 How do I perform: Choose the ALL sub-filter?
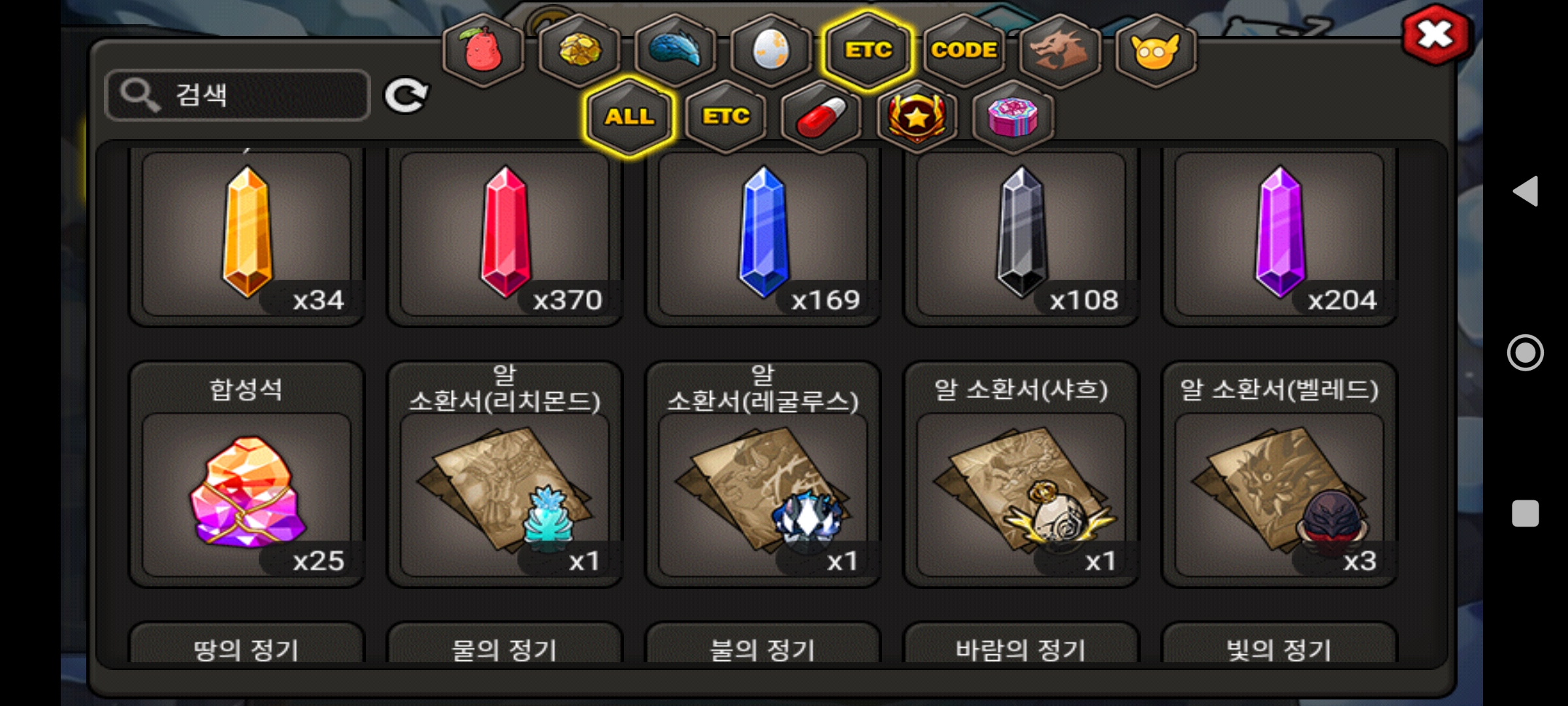tap(629, 116)
